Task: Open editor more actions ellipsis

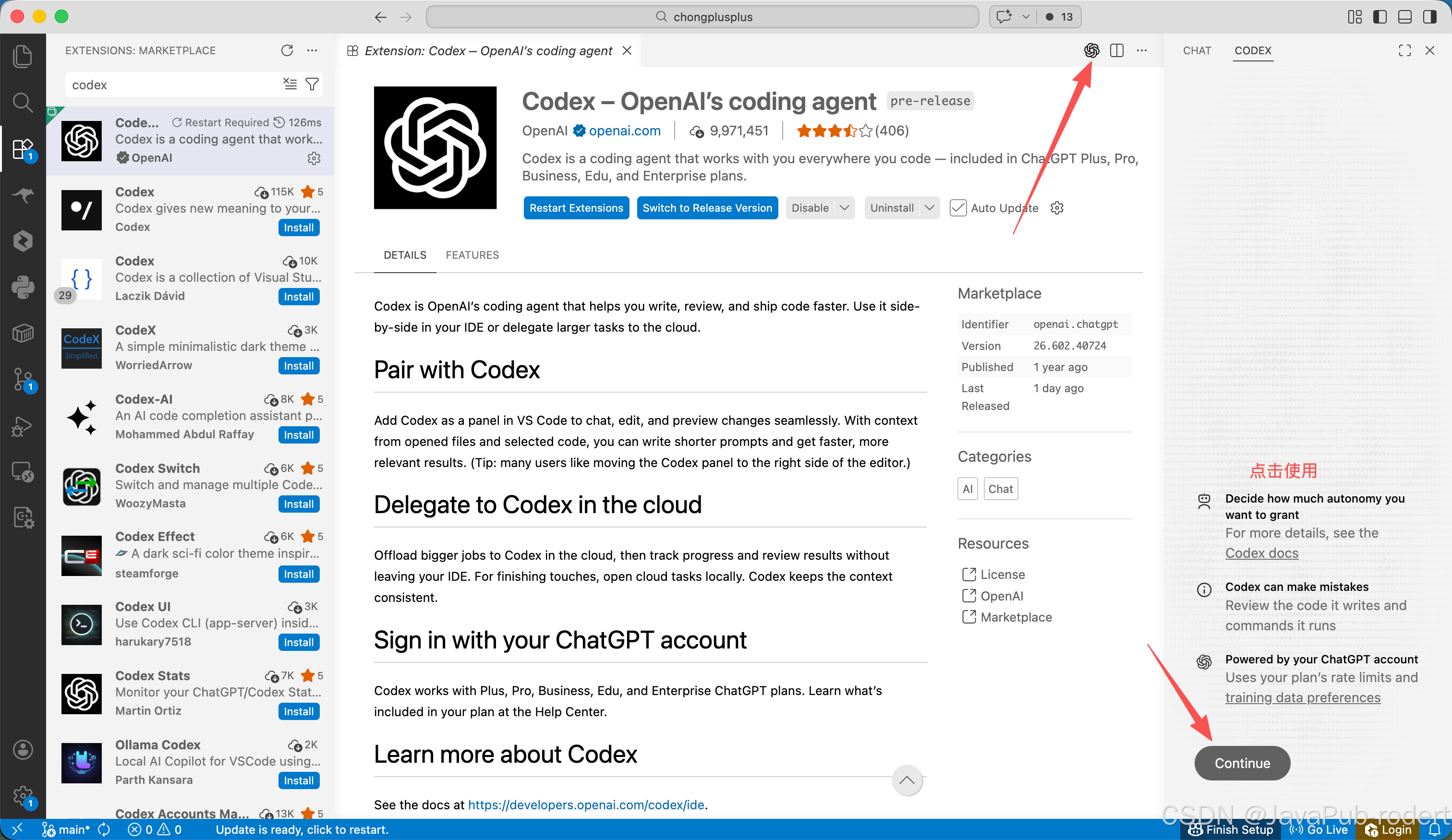Action: (1141, 50)
